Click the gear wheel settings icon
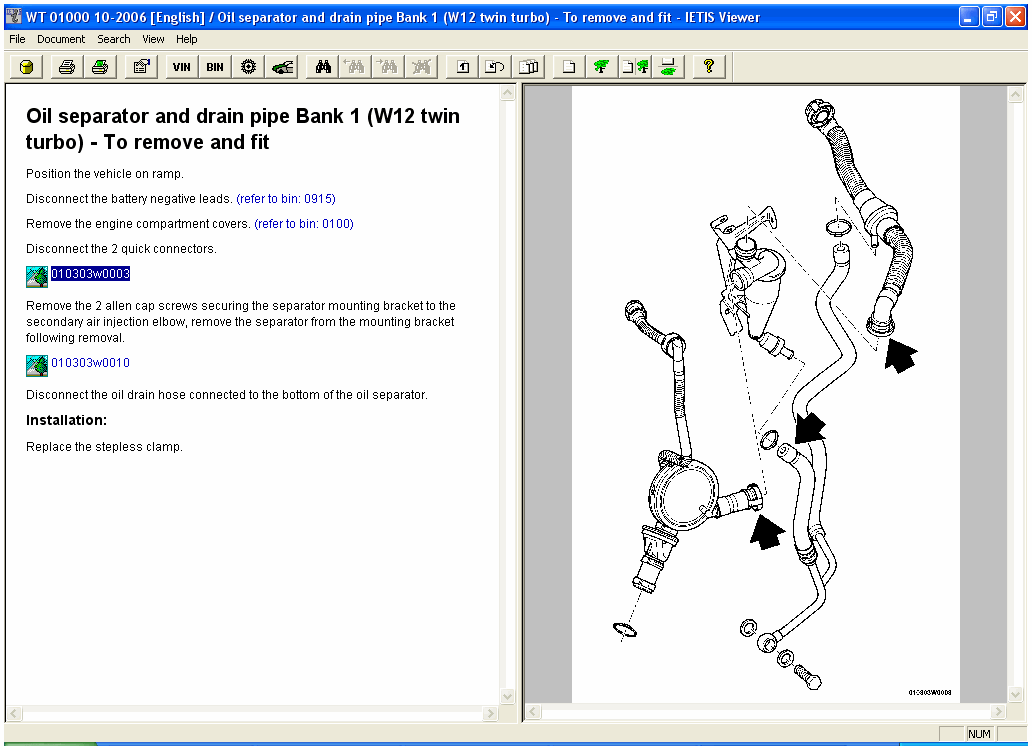Image resolution: width=1032 pixels, height=746 pixels. (249, 66)
